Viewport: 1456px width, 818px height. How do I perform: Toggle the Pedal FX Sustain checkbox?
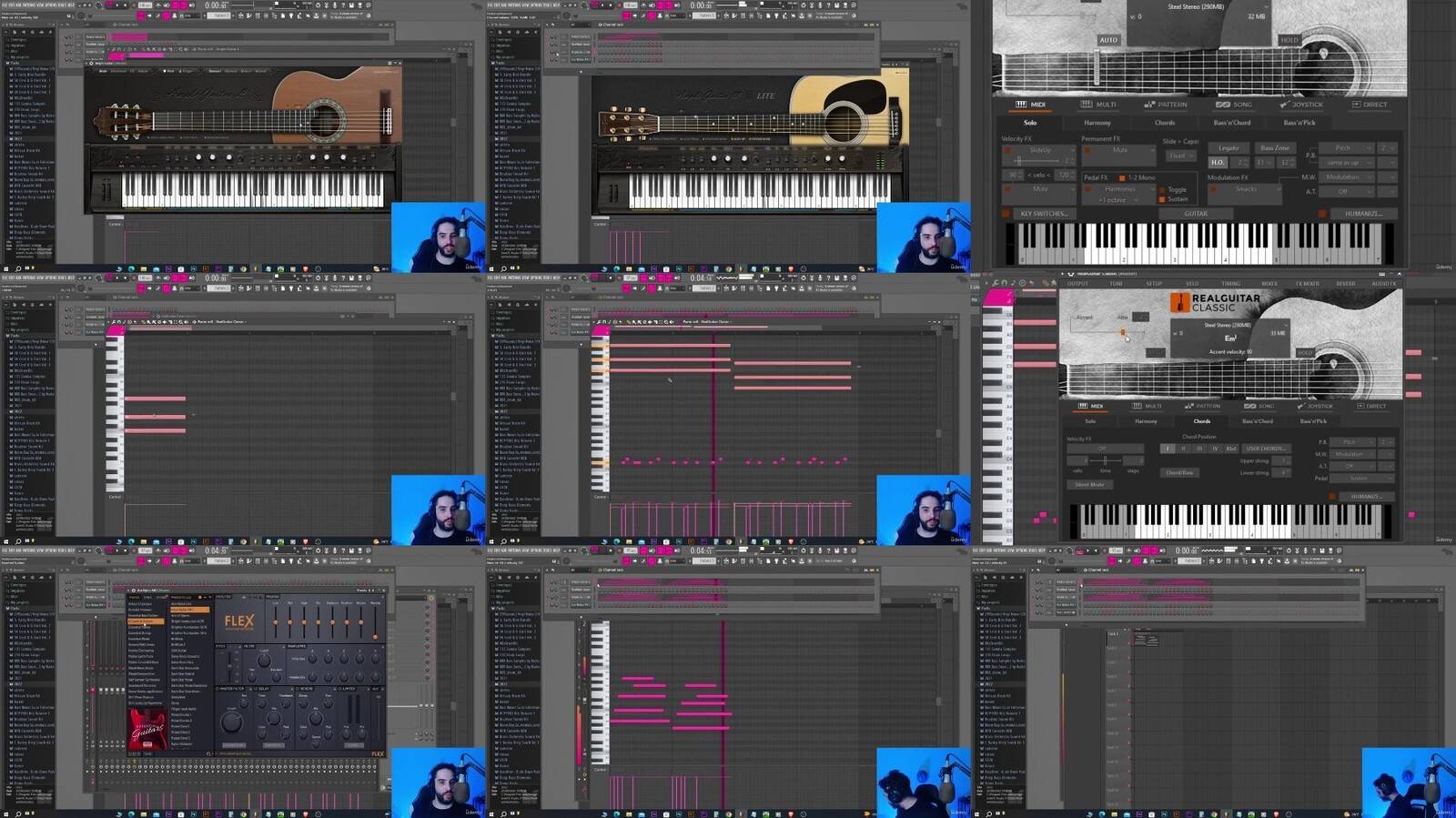coord(1162,199)
